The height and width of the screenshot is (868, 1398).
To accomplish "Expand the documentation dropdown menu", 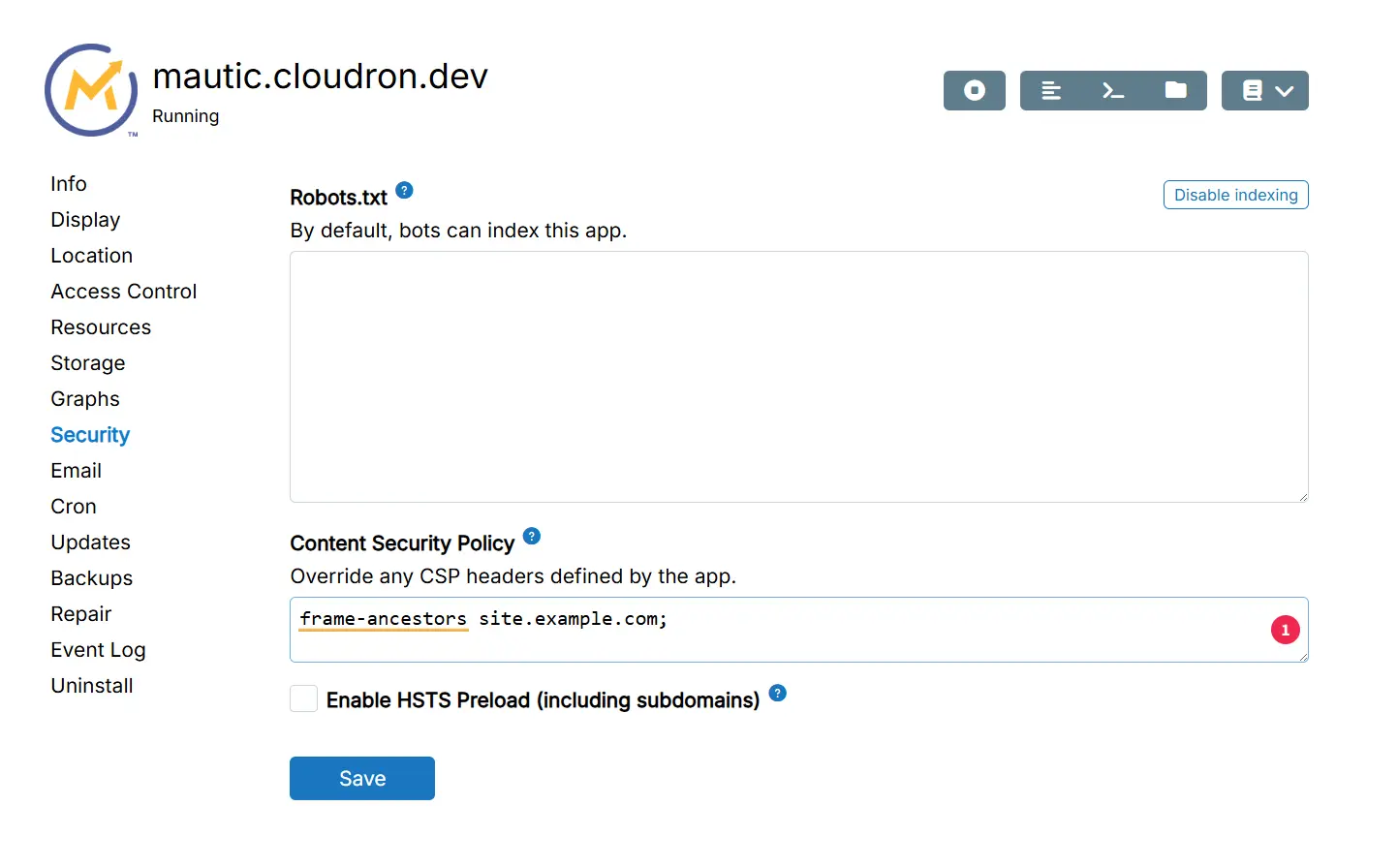I will click(x=1264, y=90).
